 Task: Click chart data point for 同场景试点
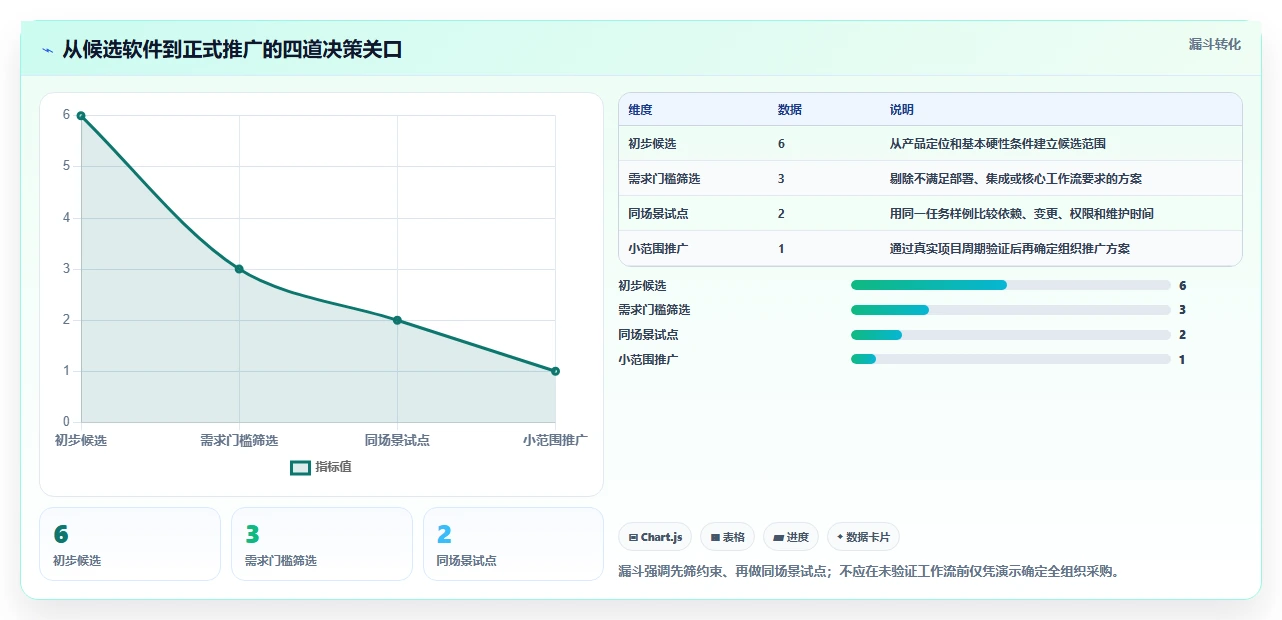pos(397,320)
